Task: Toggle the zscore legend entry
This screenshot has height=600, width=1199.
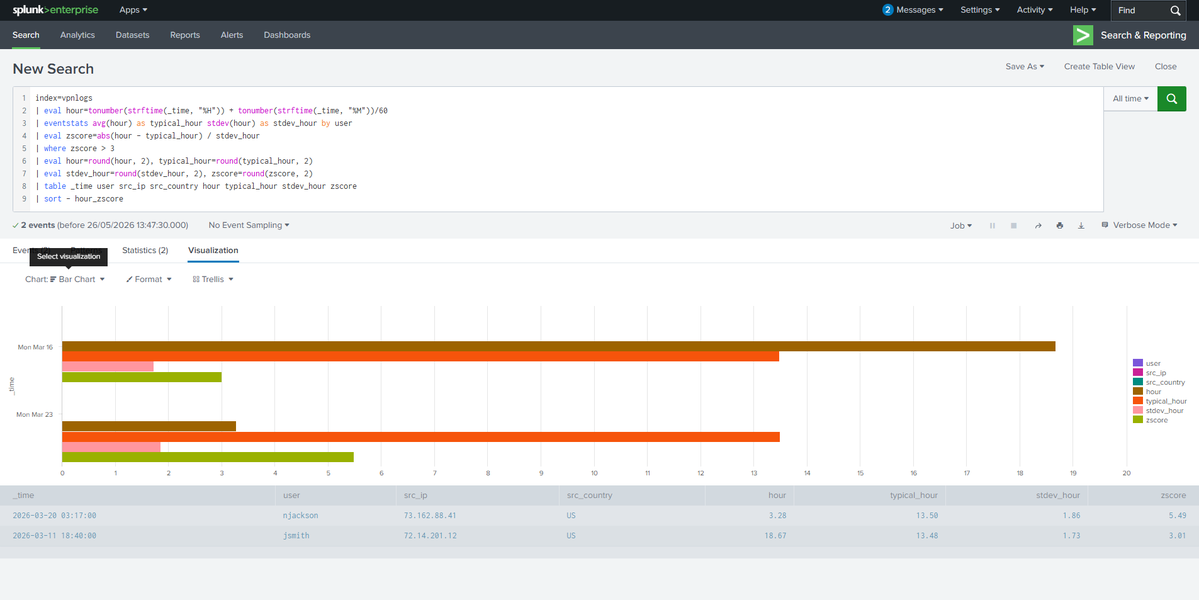Action: (x=1150, y=420)
